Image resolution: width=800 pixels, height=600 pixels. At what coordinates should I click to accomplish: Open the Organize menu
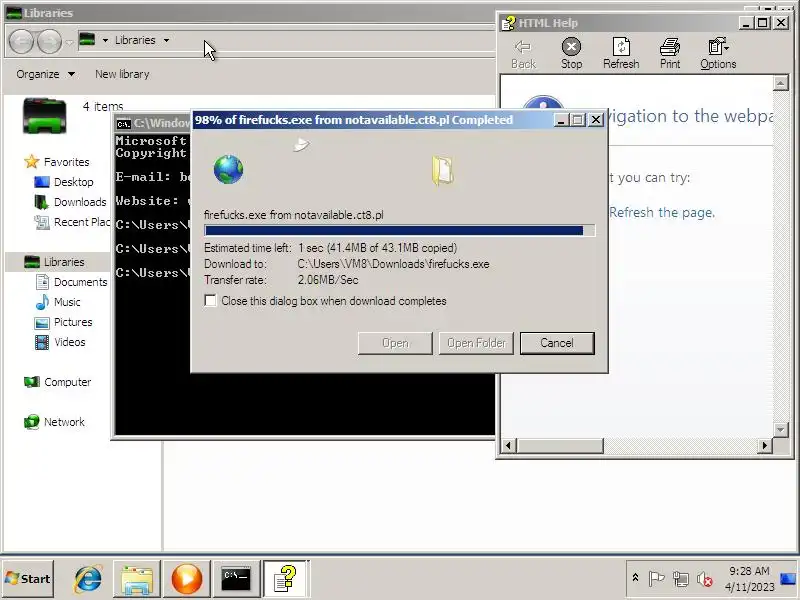(45, 74)
